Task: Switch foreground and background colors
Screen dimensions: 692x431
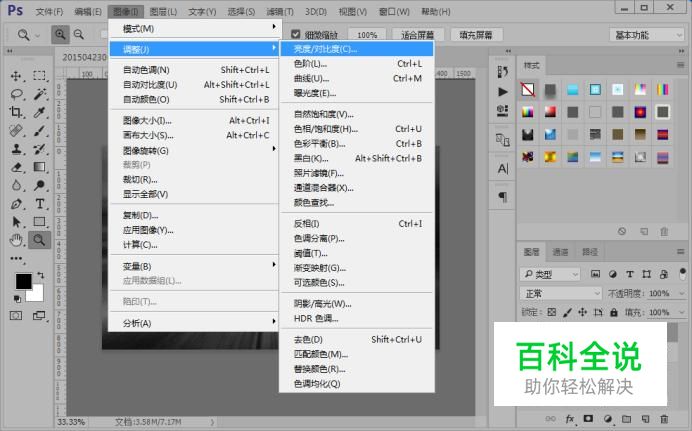Action: click(41, 275)
